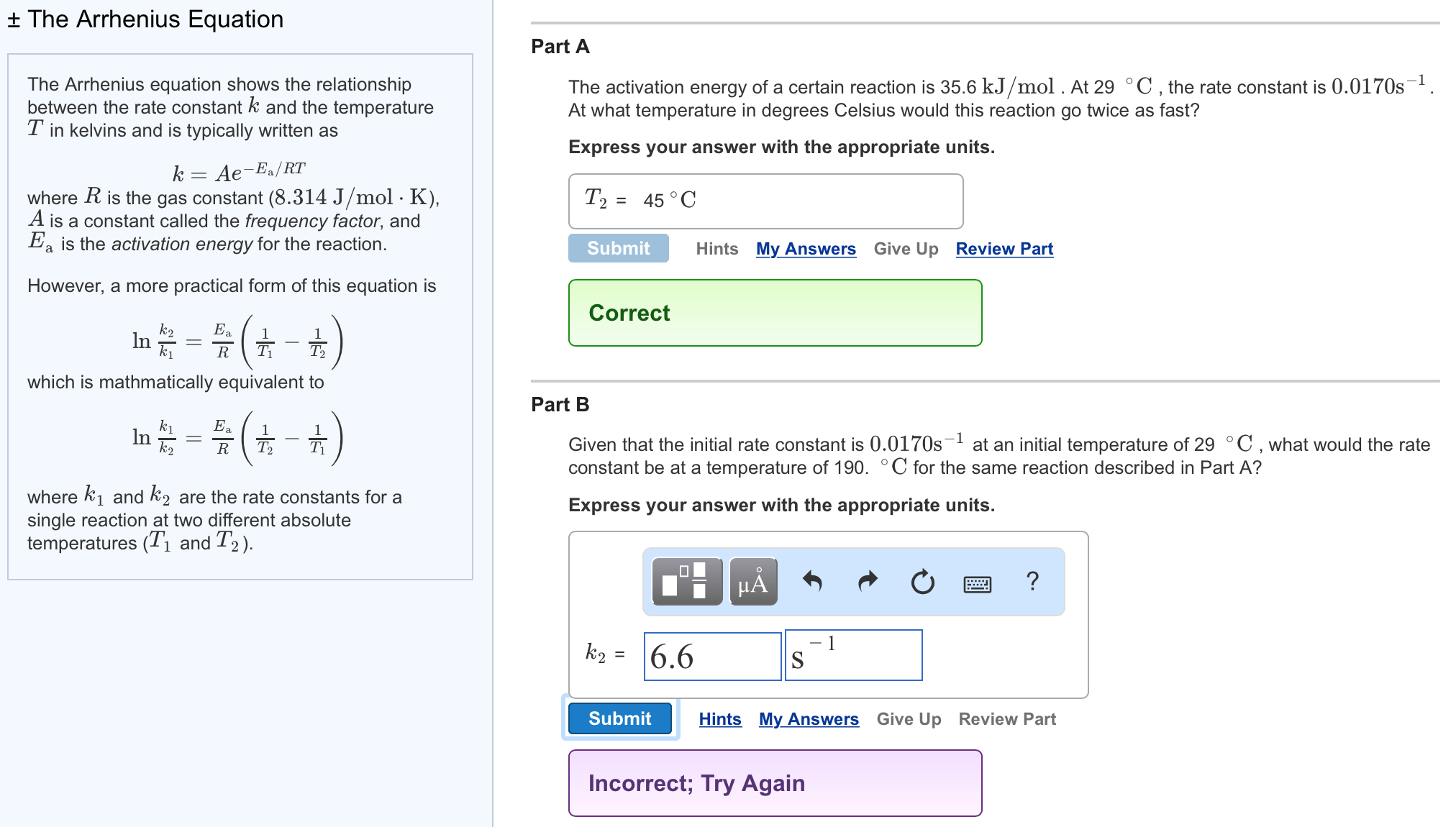View My Answers for Part B
Viewport: 1456px width, 827px height.
tap(809, 718)
